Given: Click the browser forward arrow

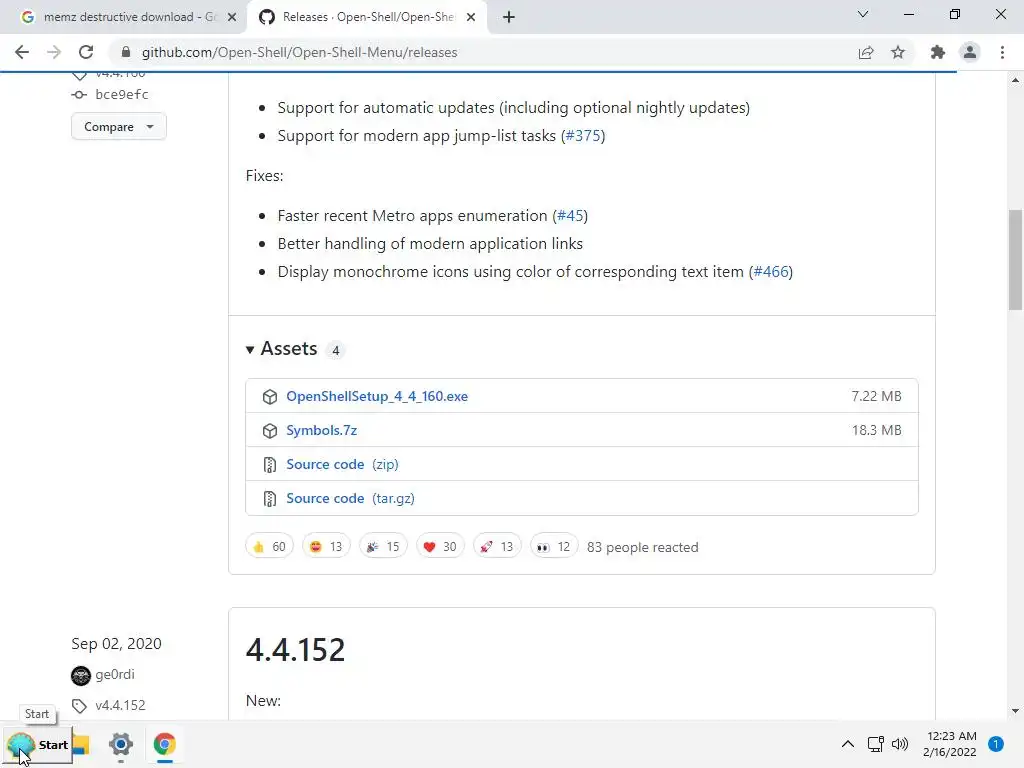Looking at the screenshot, I should click(54, 52).
